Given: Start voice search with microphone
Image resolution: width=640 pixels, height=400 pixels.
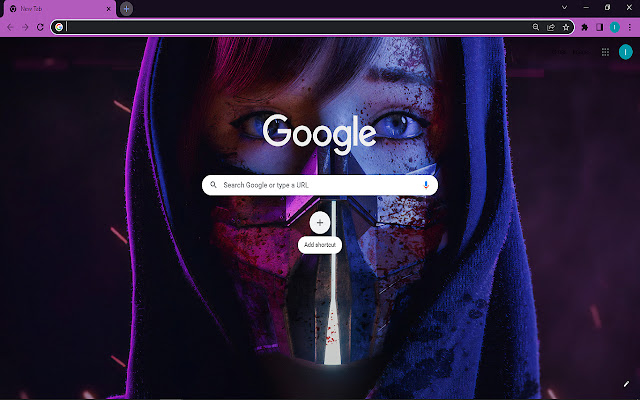Looking at the screenshot, I should [426, 185].
